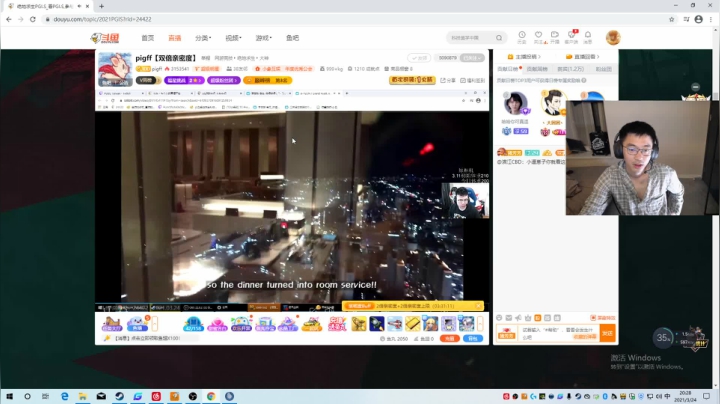Click the page vertical scrollbar thumb
The width and height of the screenshot is (720, 404).
715,96
